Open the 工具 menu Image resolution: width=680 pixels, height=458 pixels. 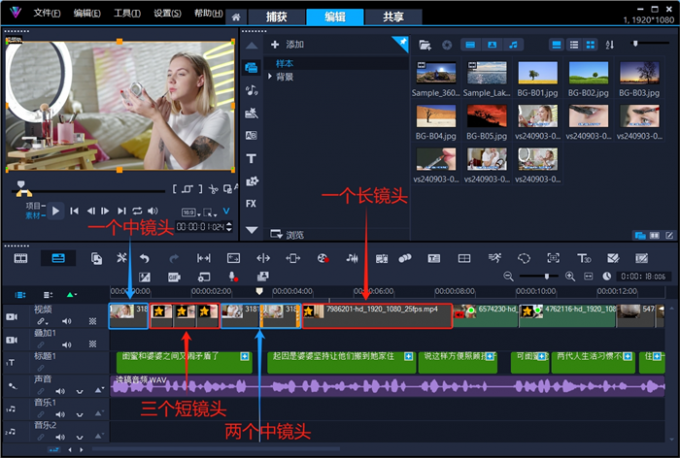[127, 13]
